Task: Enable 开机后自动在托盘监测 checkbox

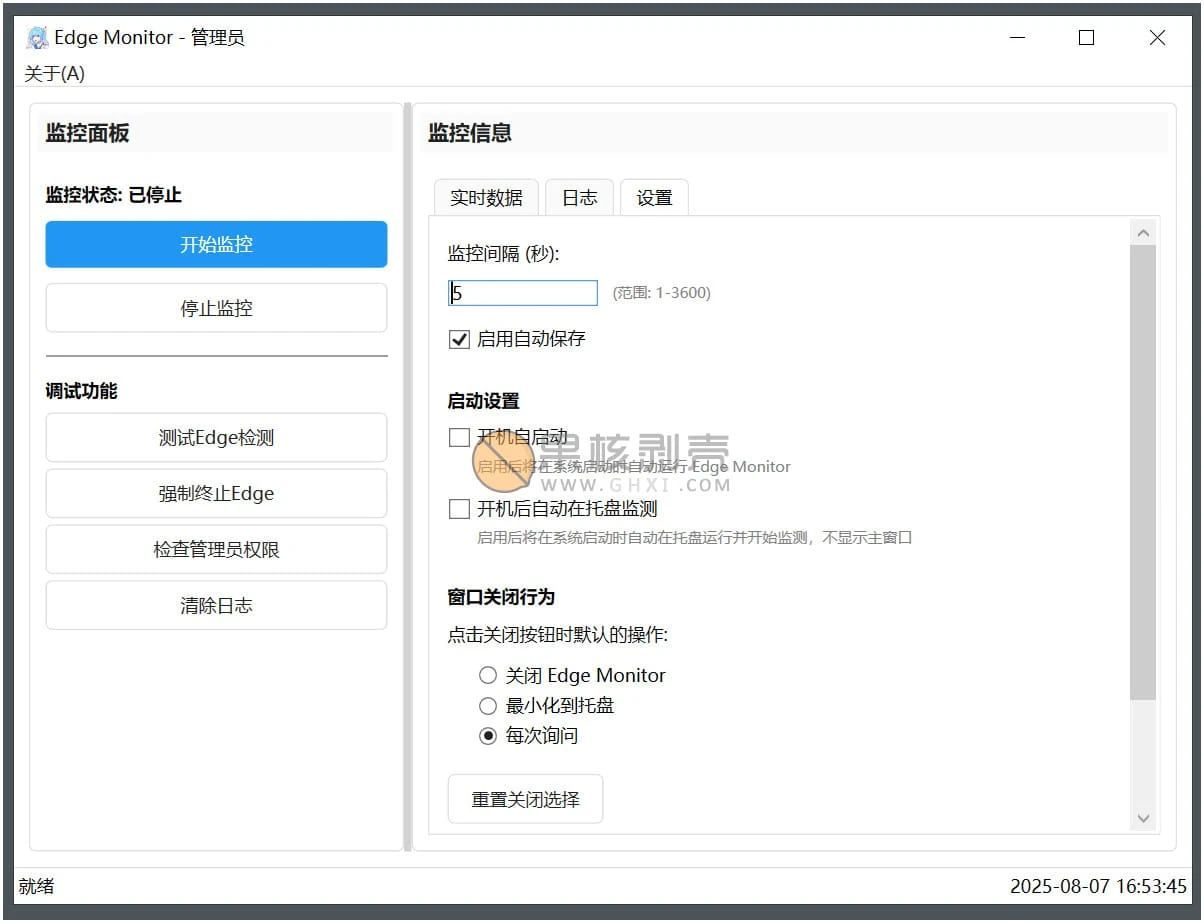Action: (x=458, y=509)
